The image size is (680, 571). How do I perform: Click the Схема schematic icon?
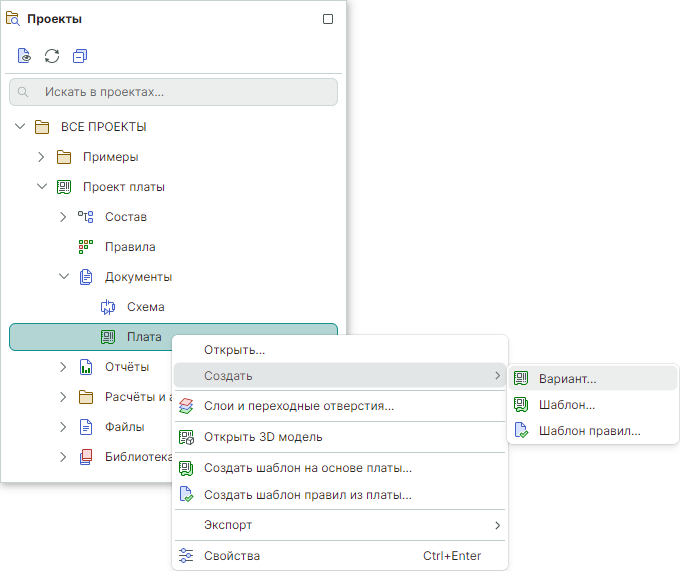click(109, 307)
